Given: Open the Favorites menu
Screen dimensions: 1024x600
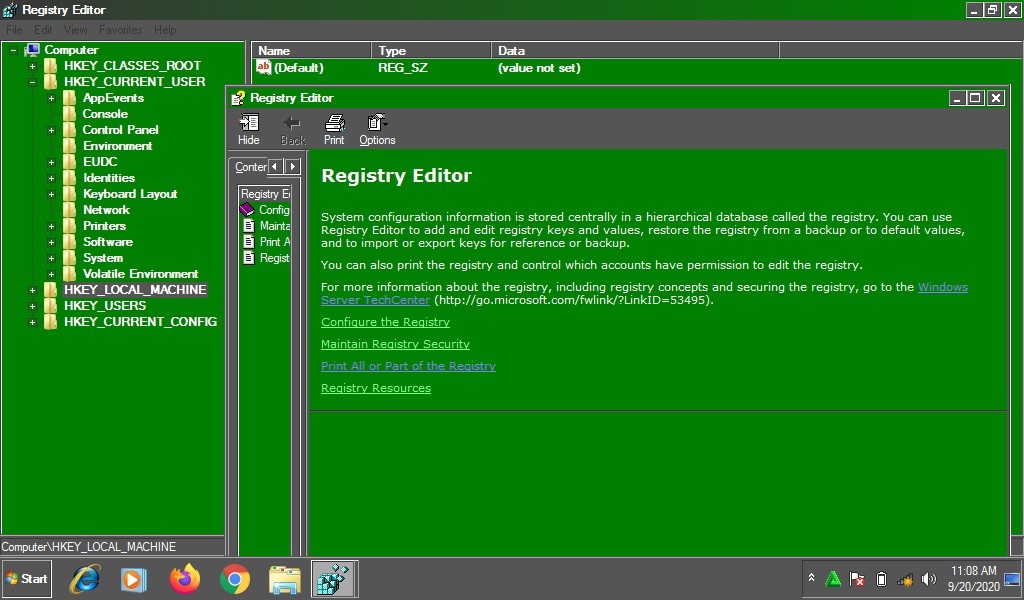Looking at the screenshot, I should coord(120,30).
